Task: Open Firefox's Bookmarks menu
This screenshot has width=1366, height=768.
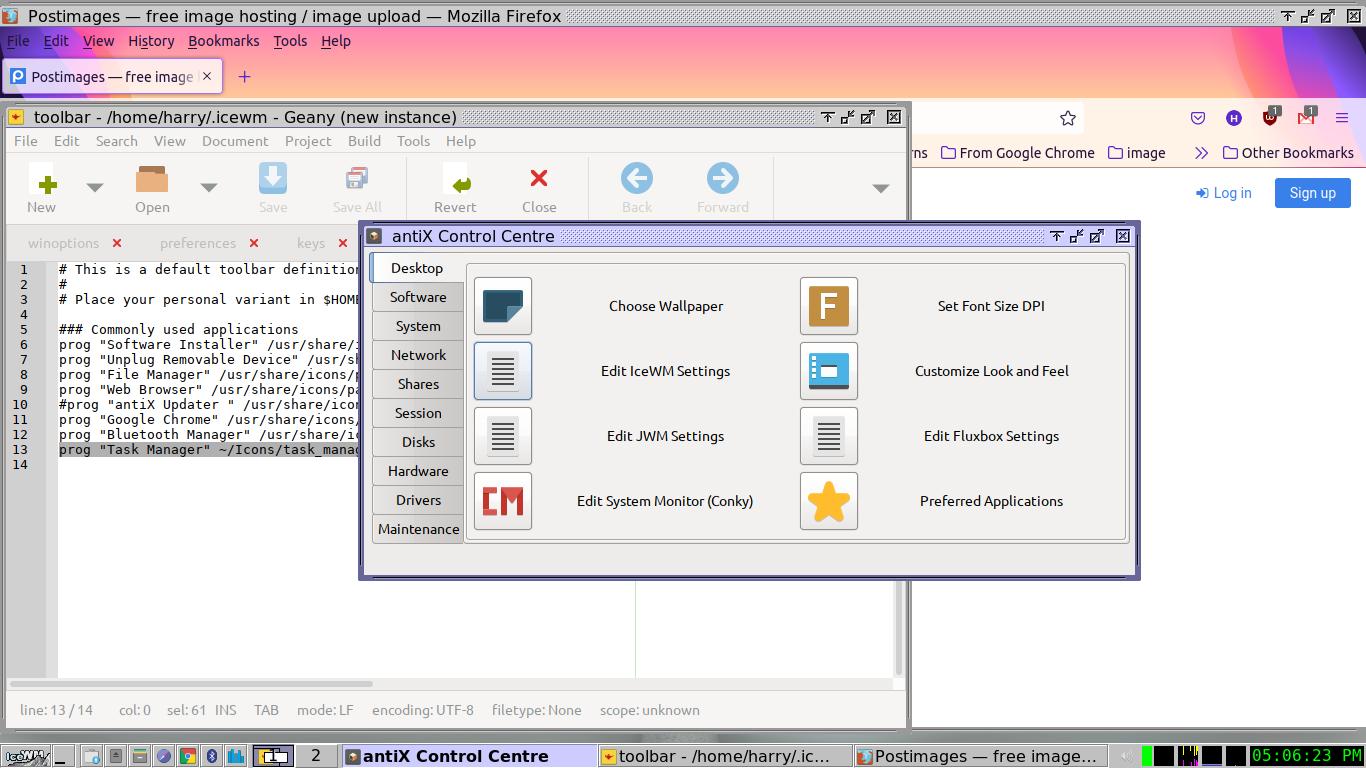Action: (x=223, y=41)
